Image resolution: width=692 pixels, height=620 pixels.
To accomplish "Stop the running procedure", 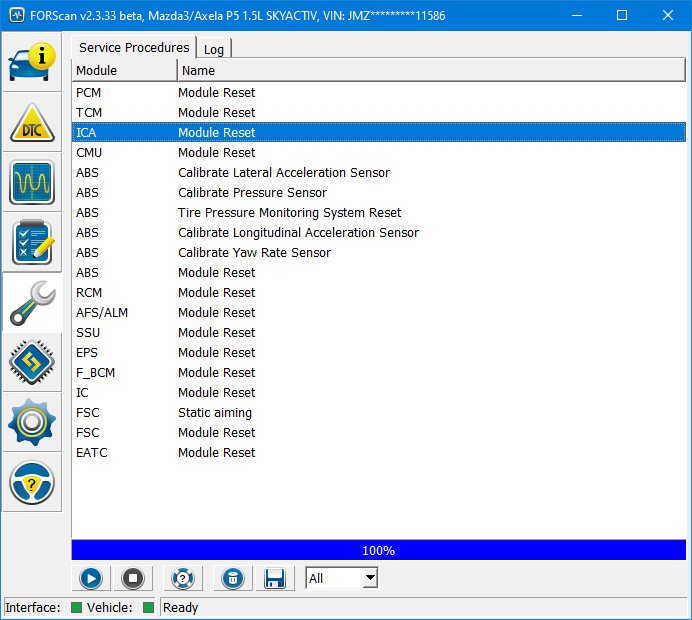I will pyautogui.click(x=133, y=579).
